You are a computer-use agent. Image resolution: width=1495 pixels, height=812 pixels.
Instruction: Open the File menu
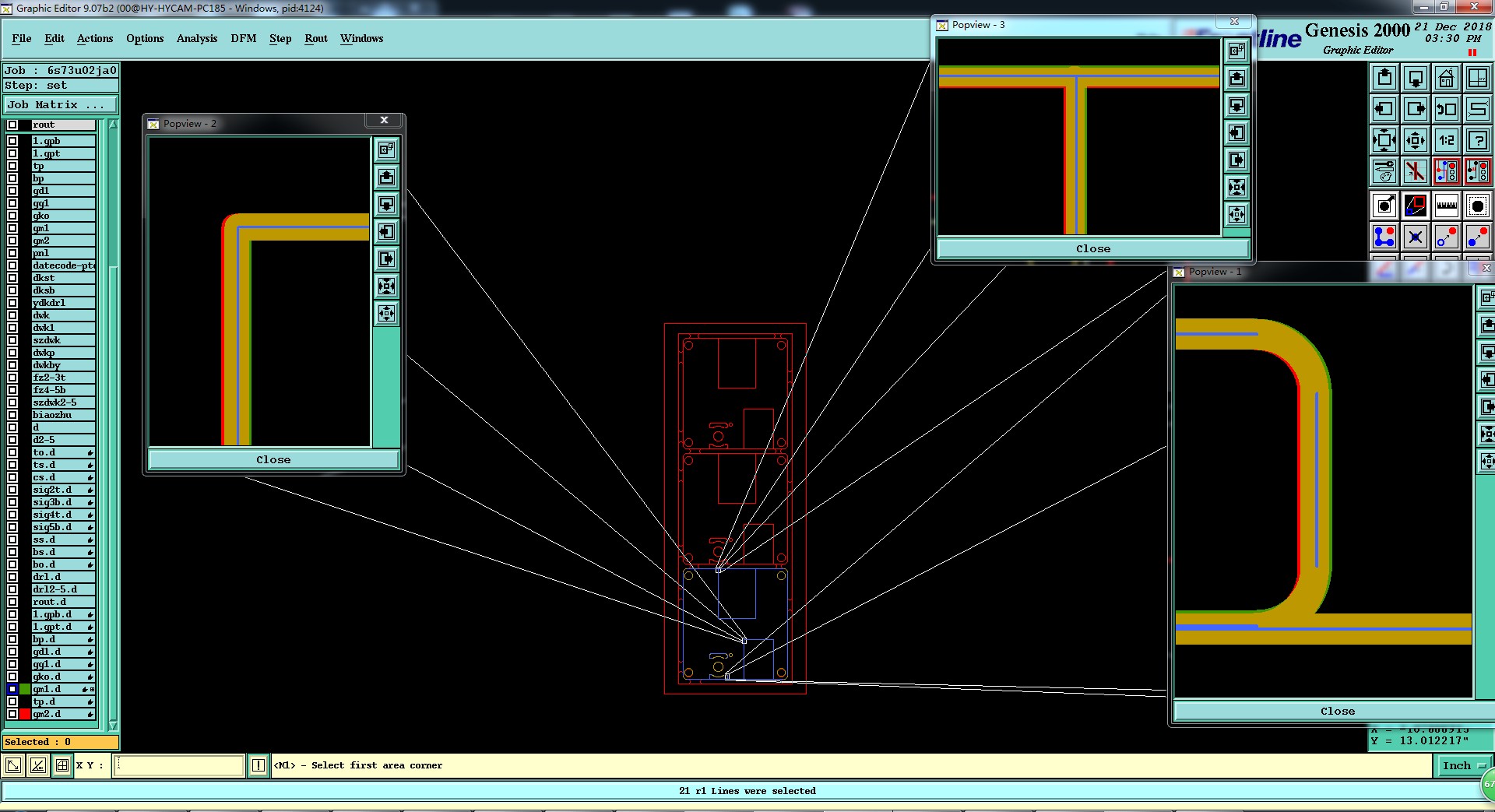pyautogui.click(x=22, y=38)
